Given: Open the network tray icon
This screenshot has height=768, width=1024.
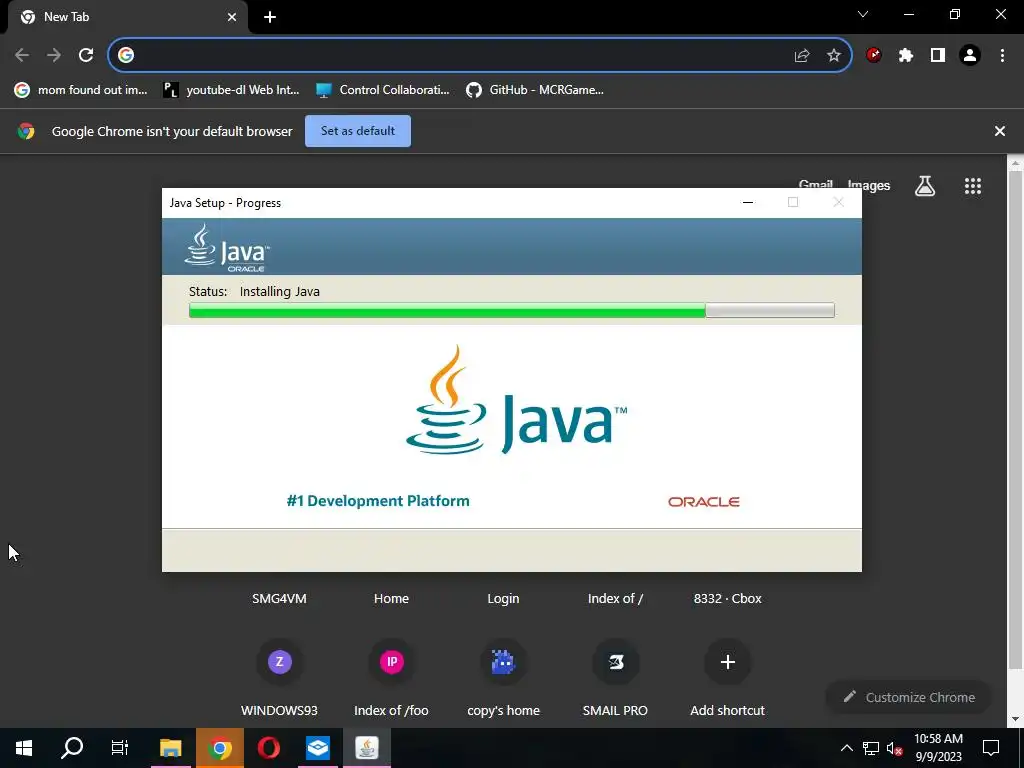Looking at the screenshot, I should 871,748.
